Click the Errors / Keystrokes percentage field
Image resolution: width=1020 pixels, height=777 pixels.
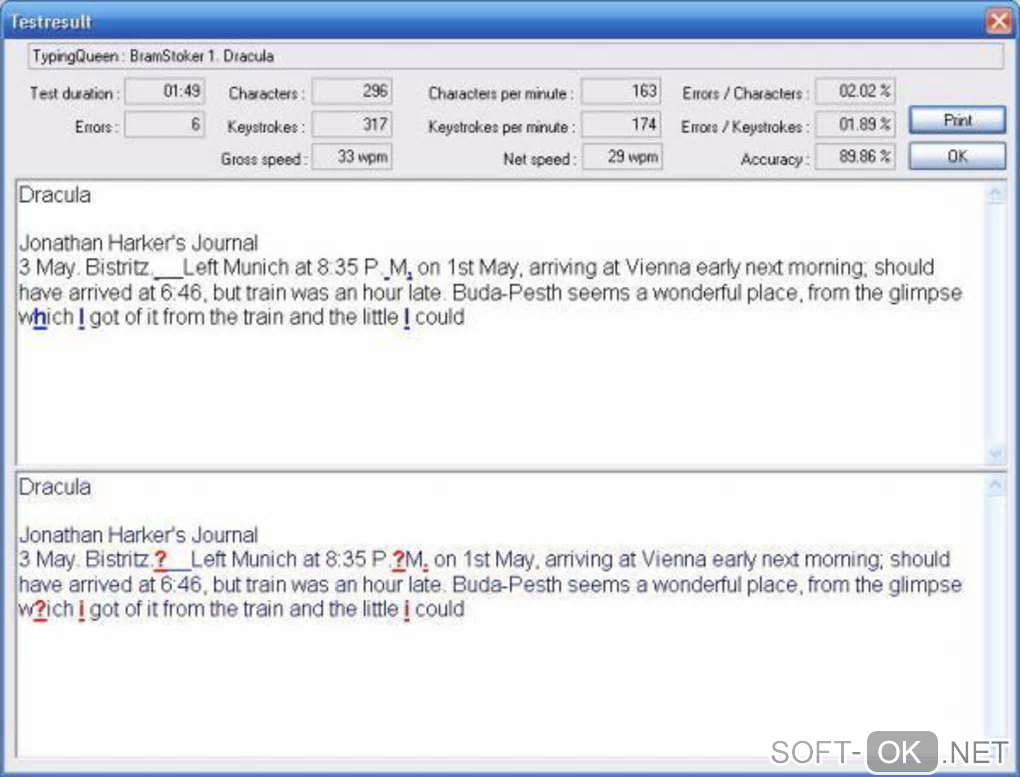click(855, 124)
